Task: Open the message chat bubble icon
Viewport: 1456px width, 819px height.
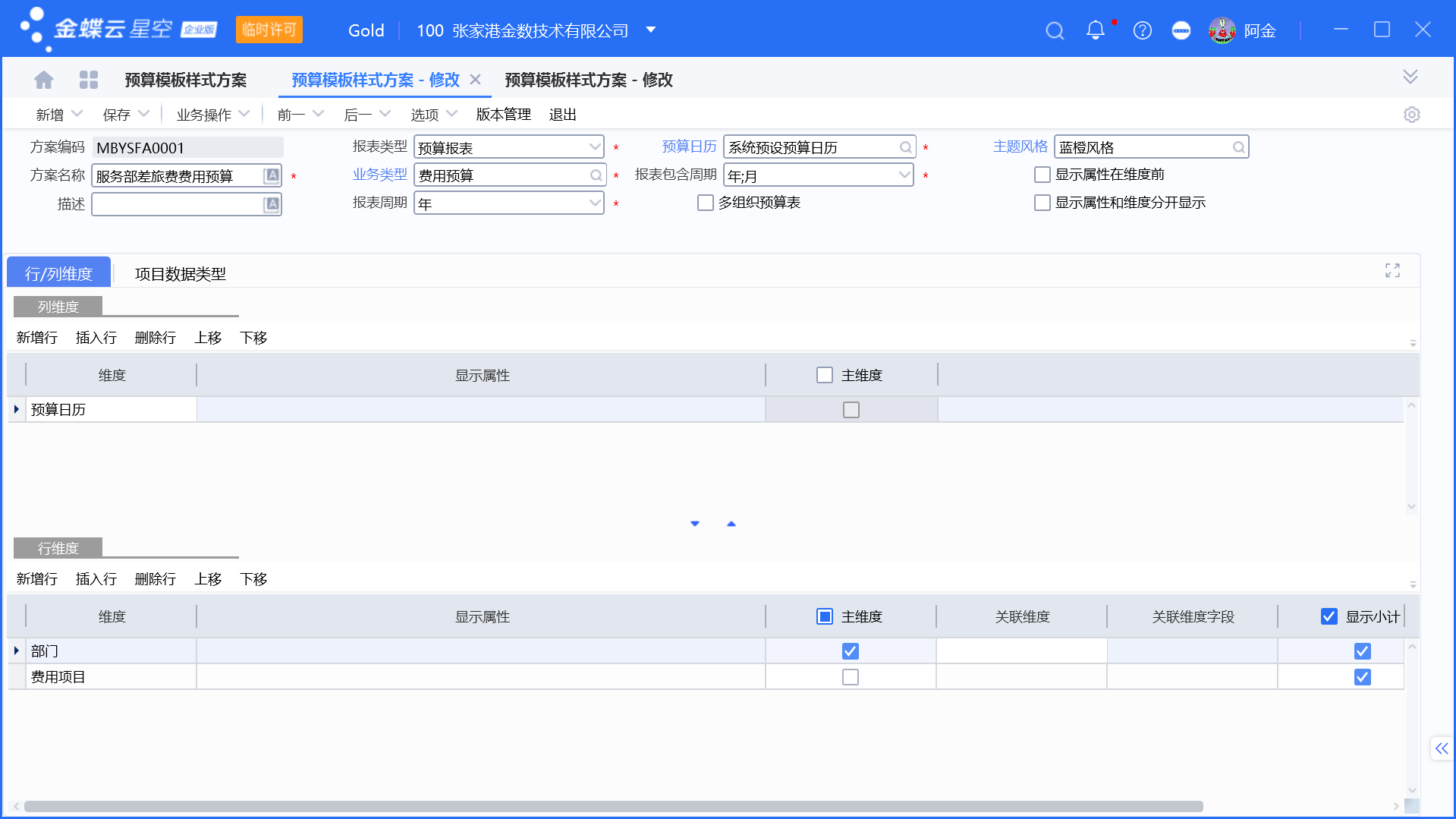Action: click(x=1181, y=30)
